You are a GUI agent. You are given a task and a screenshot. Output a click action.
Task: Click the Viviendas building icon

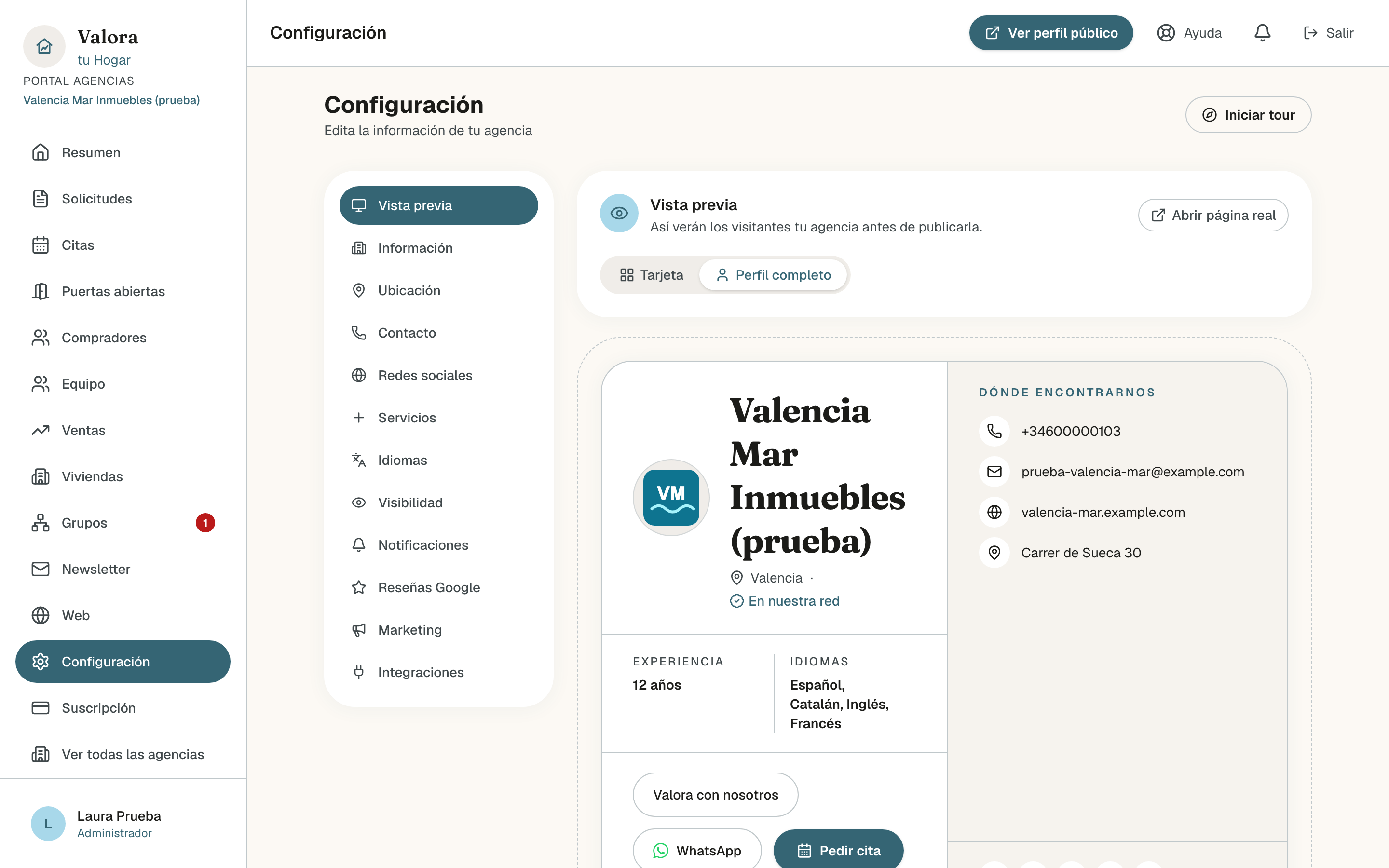coord(40,476)
